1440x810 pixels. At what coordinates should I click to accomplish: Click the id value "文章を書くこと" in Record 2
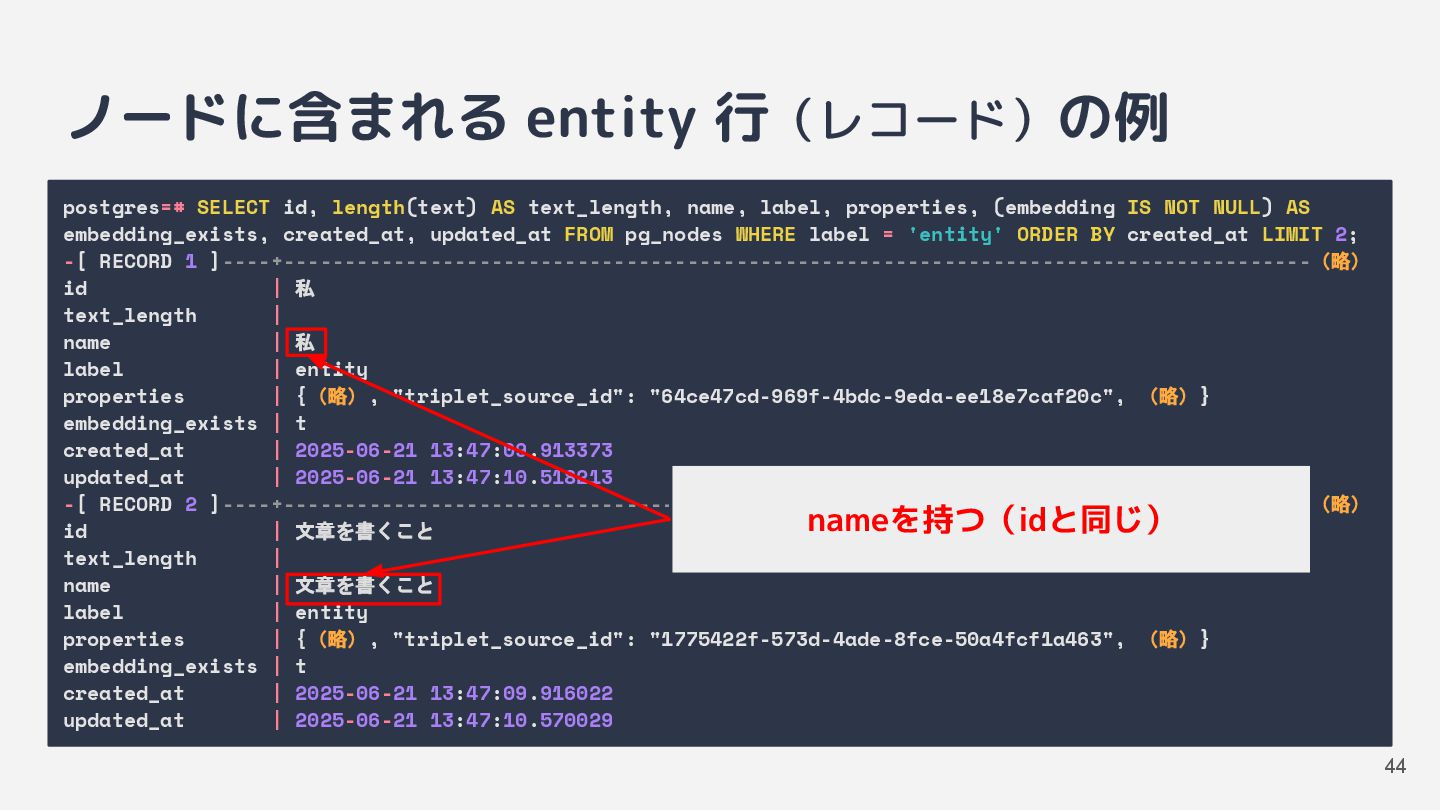(x=364, y=532)
